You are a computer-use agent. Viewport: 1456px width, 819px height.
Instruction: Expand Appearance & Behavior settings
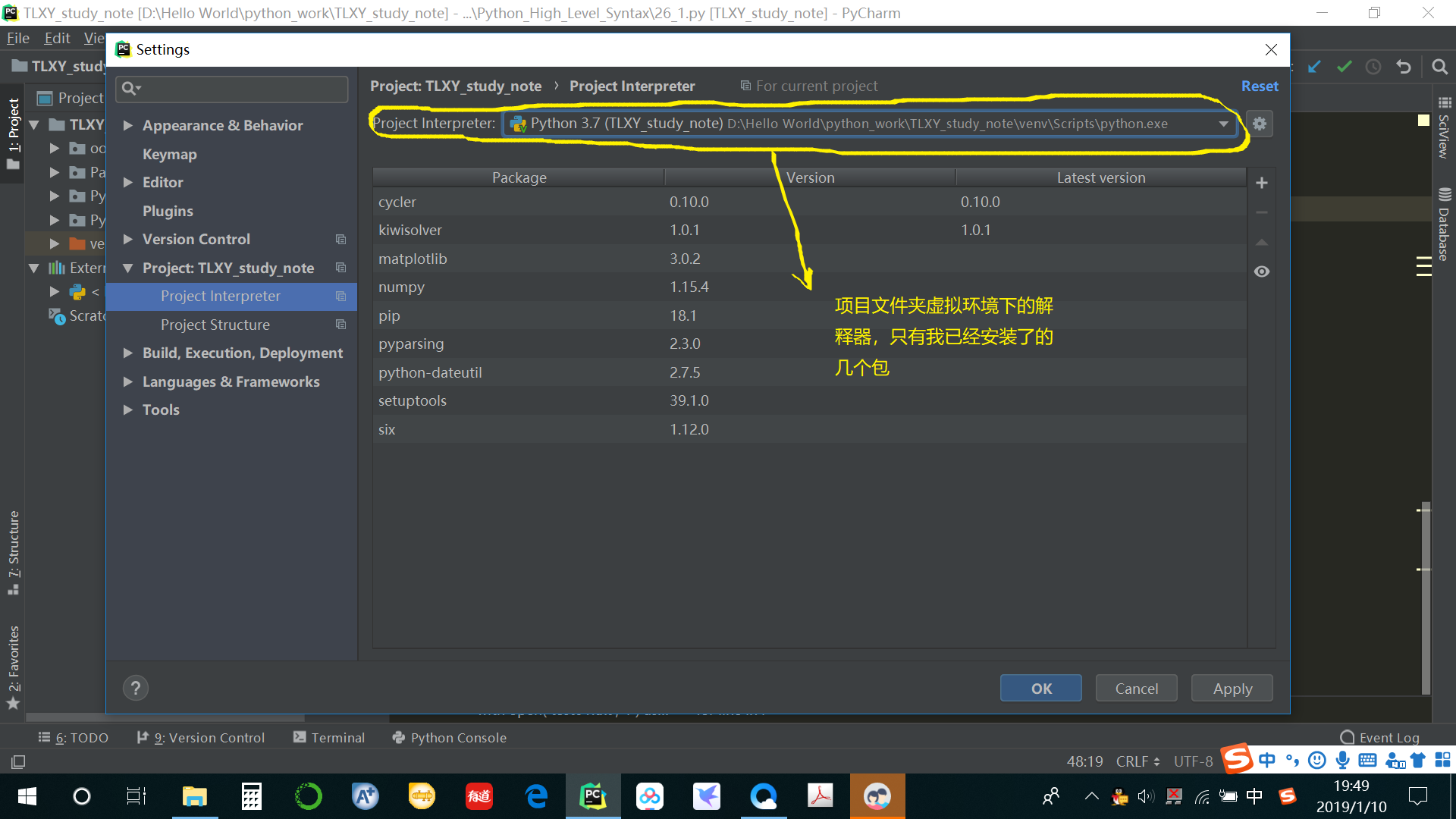pos(128,125)
